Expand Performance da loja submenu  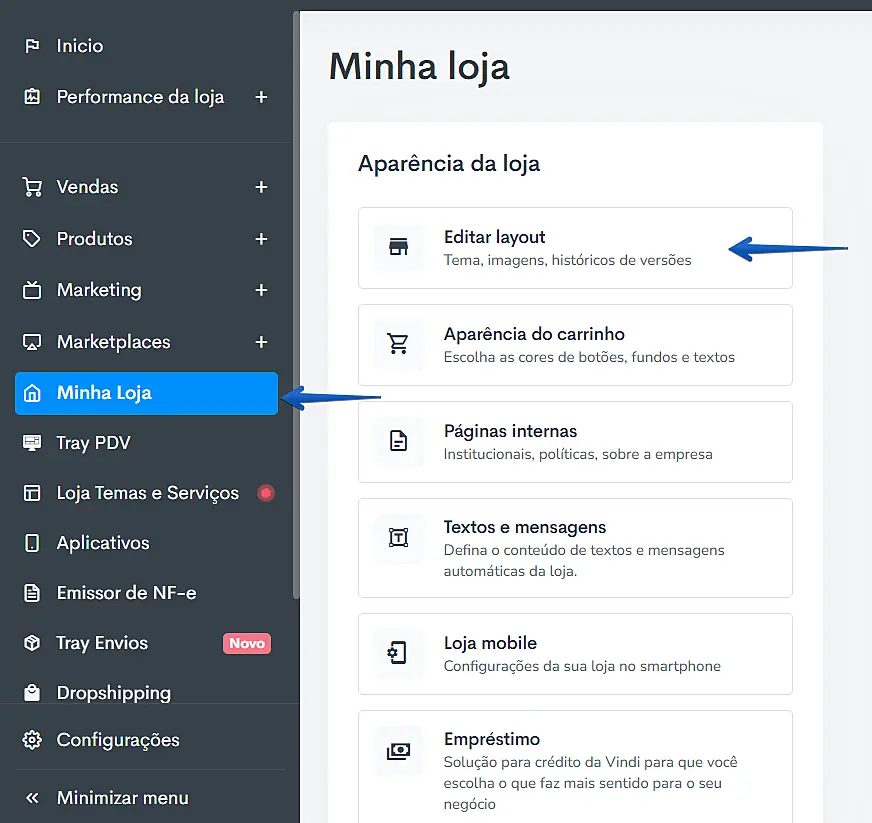coord(261,97)
